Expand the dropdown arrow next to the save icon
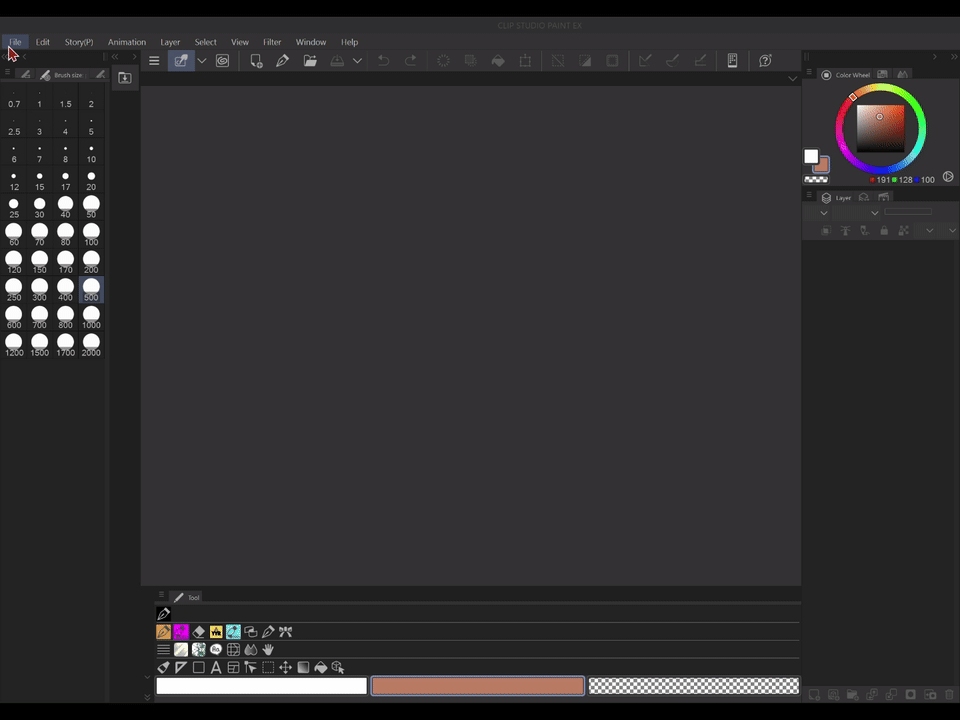 (357, 61)
